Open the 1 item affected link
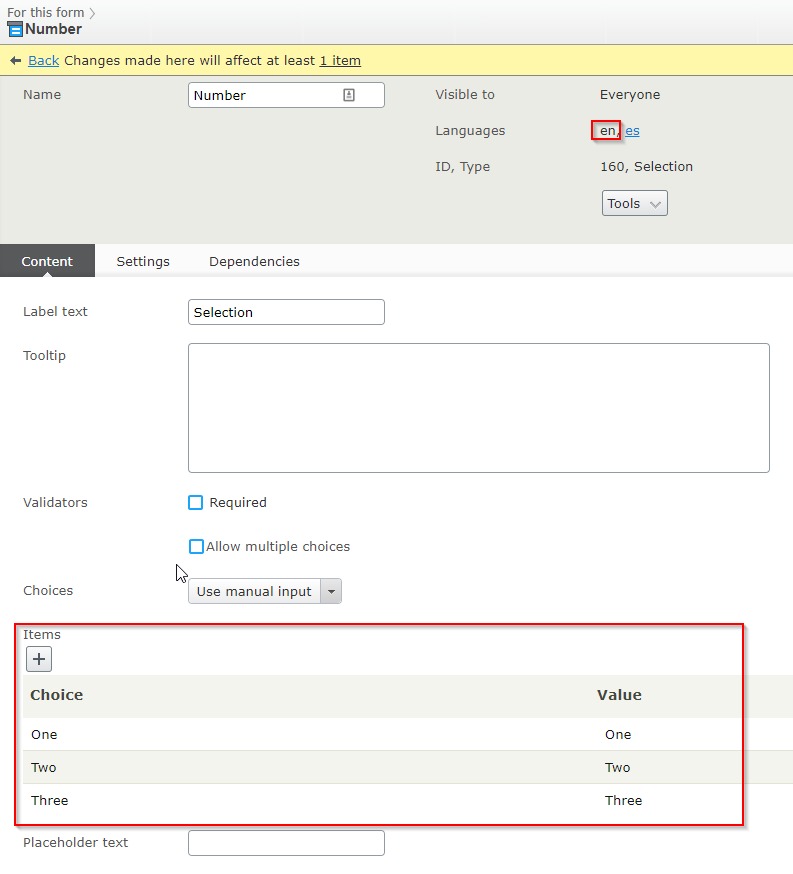Viewport: 793px width, 874px height. [x=340, y=61]
